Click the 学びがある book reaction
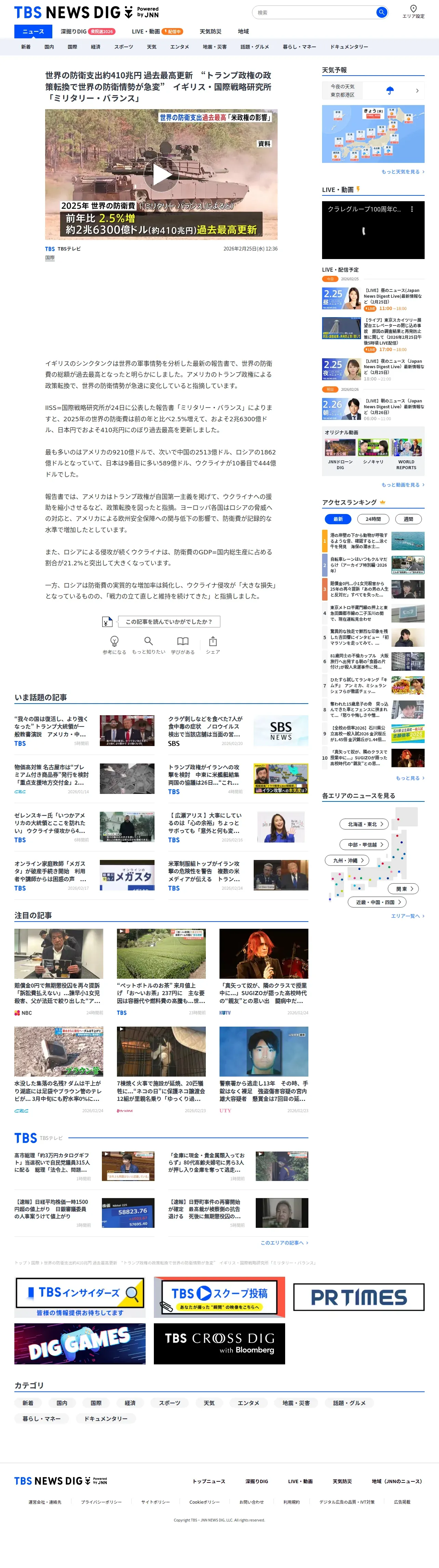 (183, 645)
